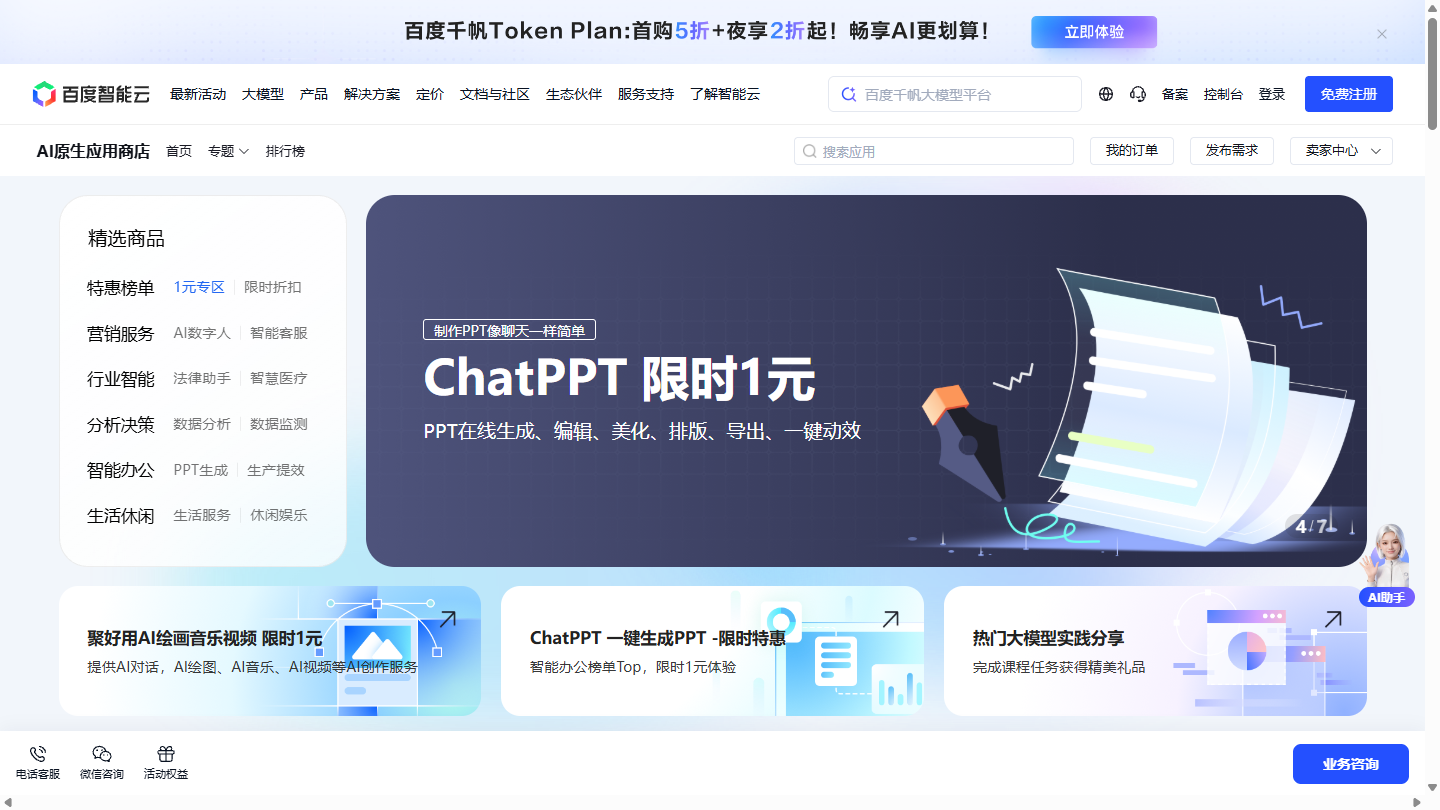Viewport: 1440px width, 810px height.
Task: Select the 限时折扣 link
Action: click(273, 287)
